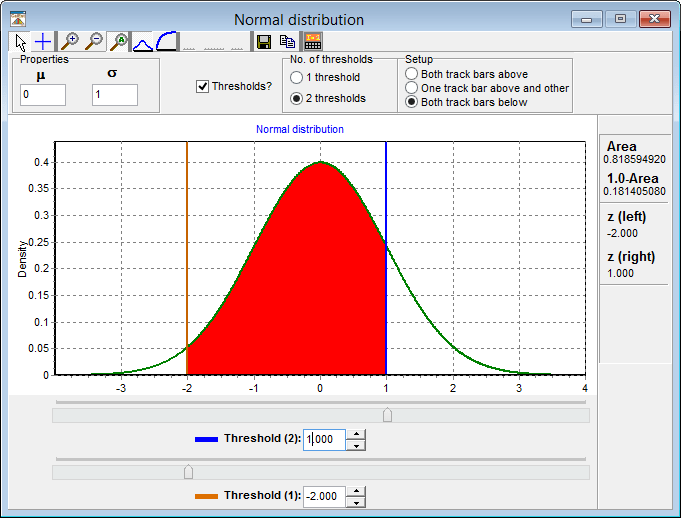Image resolution: width=682 pixels, height=518 pixels.
Task: Click the z (right) heading
Action: tap(631, 257)
